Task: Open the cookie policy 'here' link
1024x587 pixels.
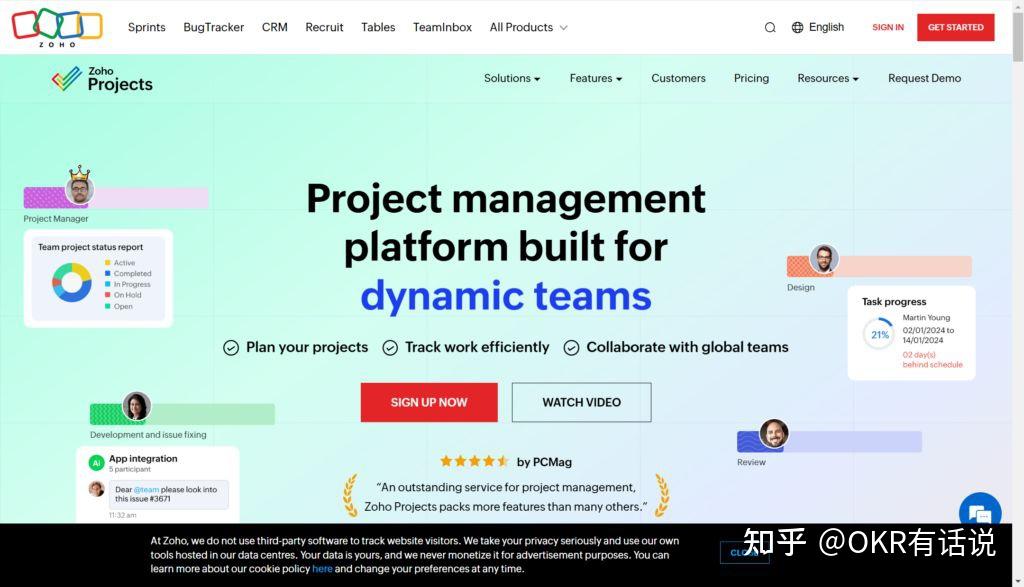Action: coord(322,569)
